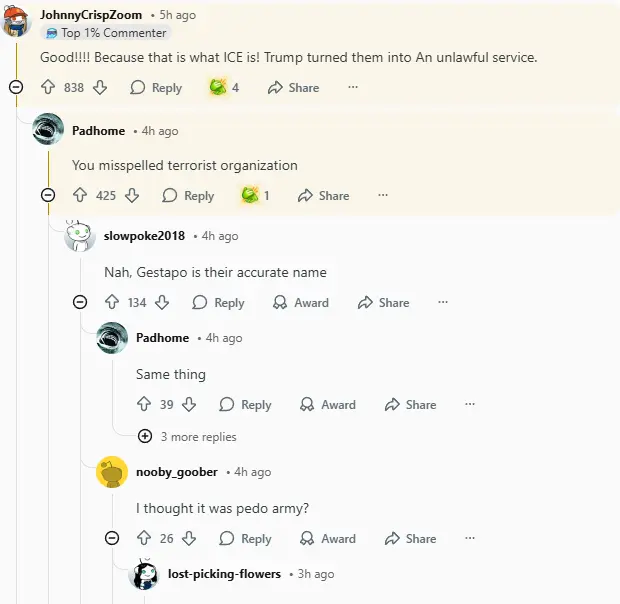
Task: Collapse Padhome's 425-vote comment thread
Action: tap(48, 196)
